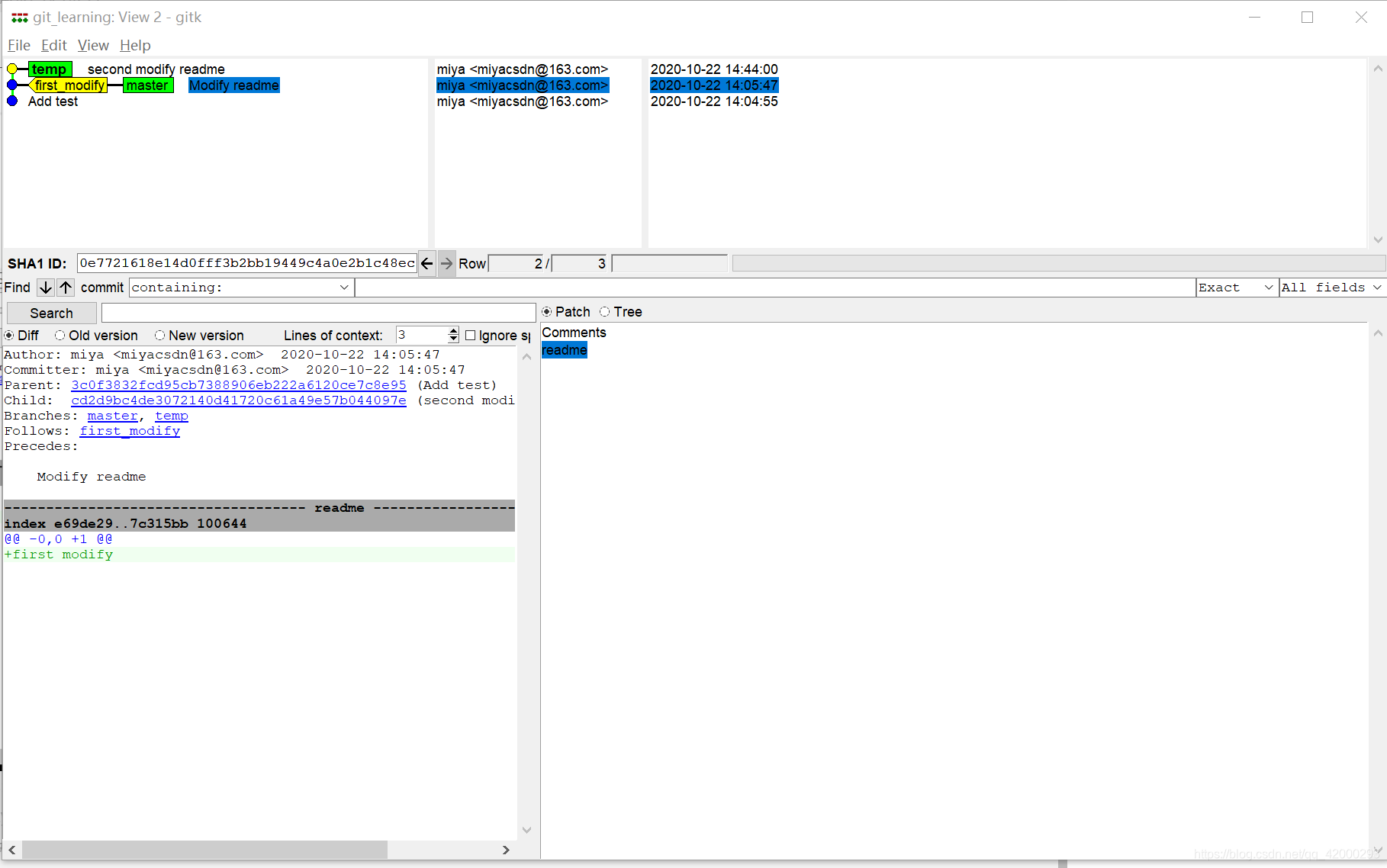This screenshot has width=1387, height=868.
Task: Increase lines of context spinner
Action: (453, 331)
